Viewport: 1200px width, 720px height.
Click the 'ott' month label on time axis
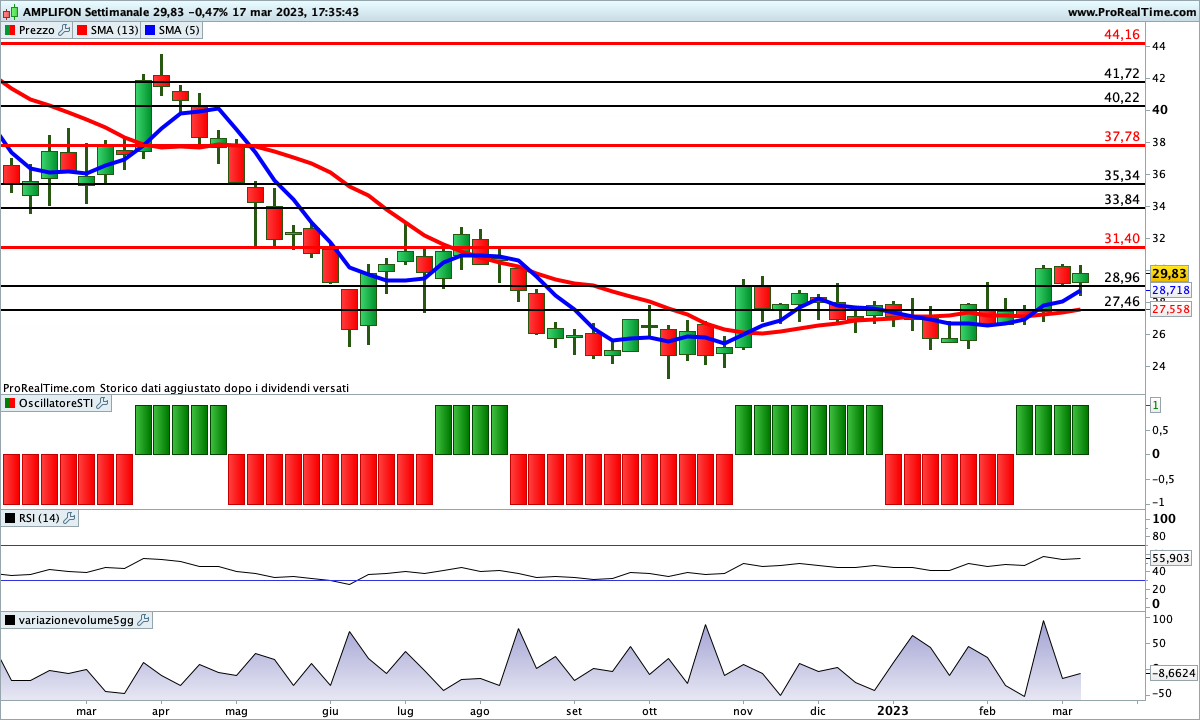[x=649, y=711]
